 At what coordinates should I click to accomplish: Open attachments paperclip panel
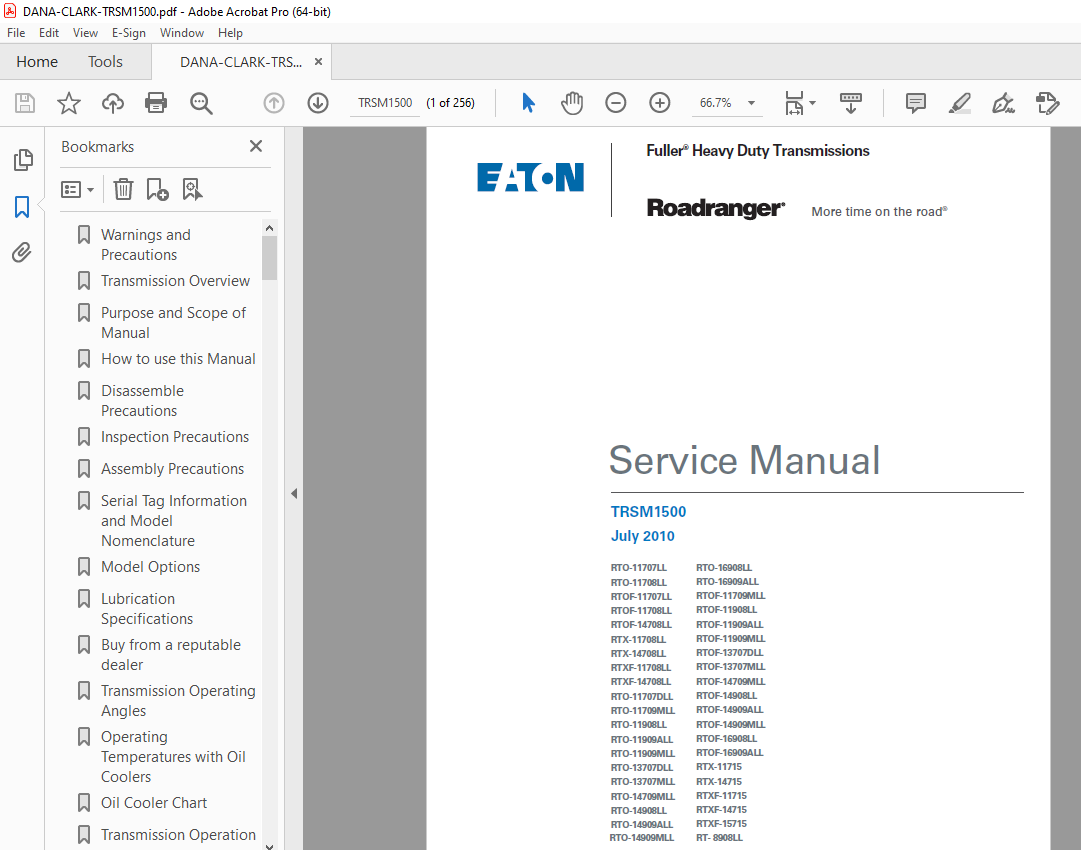click(22, 252)
